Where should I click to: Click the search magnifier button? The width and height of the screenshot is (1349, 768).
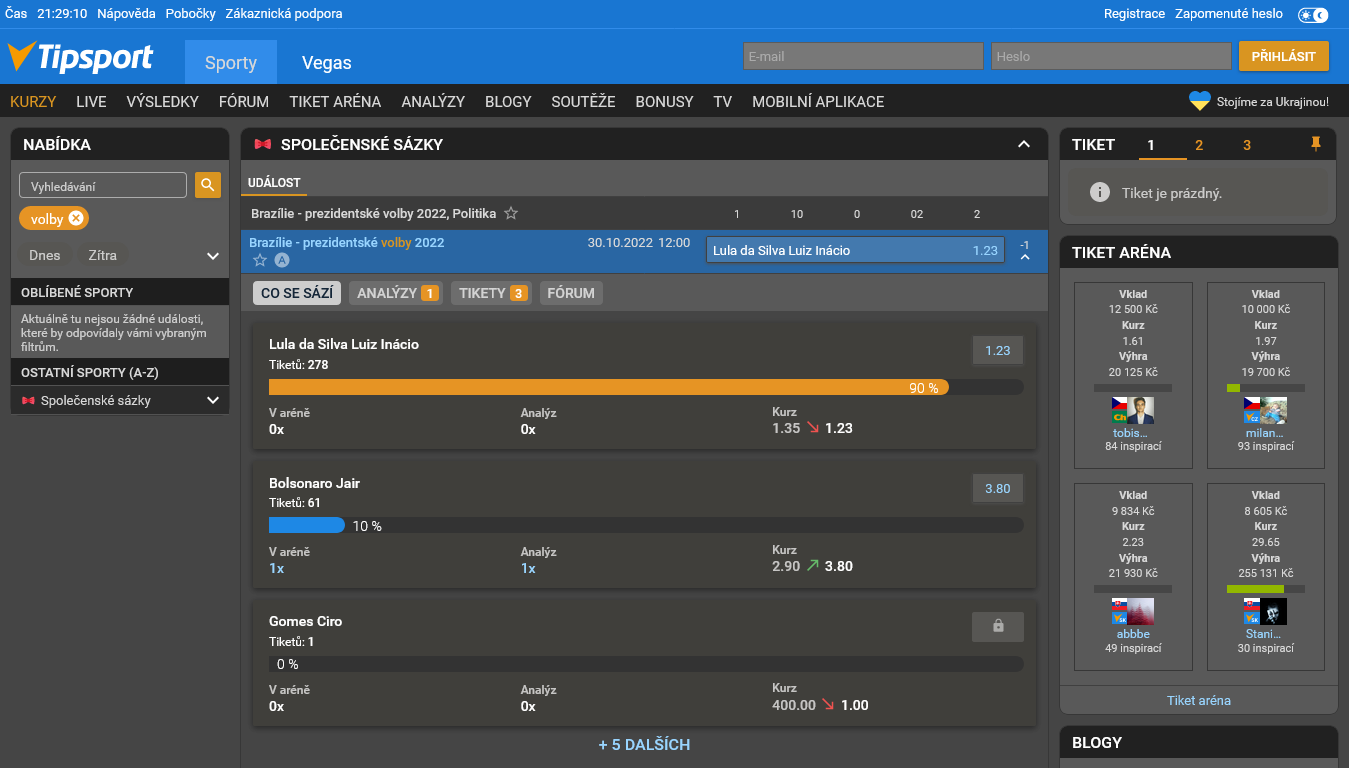tap(208, 185)
